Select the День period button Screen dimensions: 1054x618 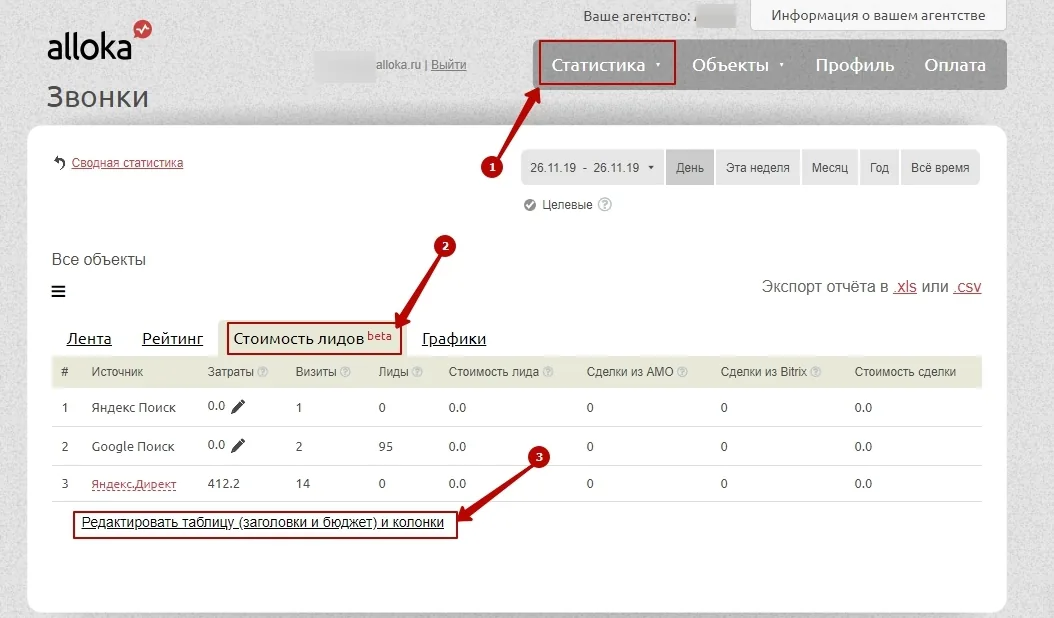tap(690, 167)
